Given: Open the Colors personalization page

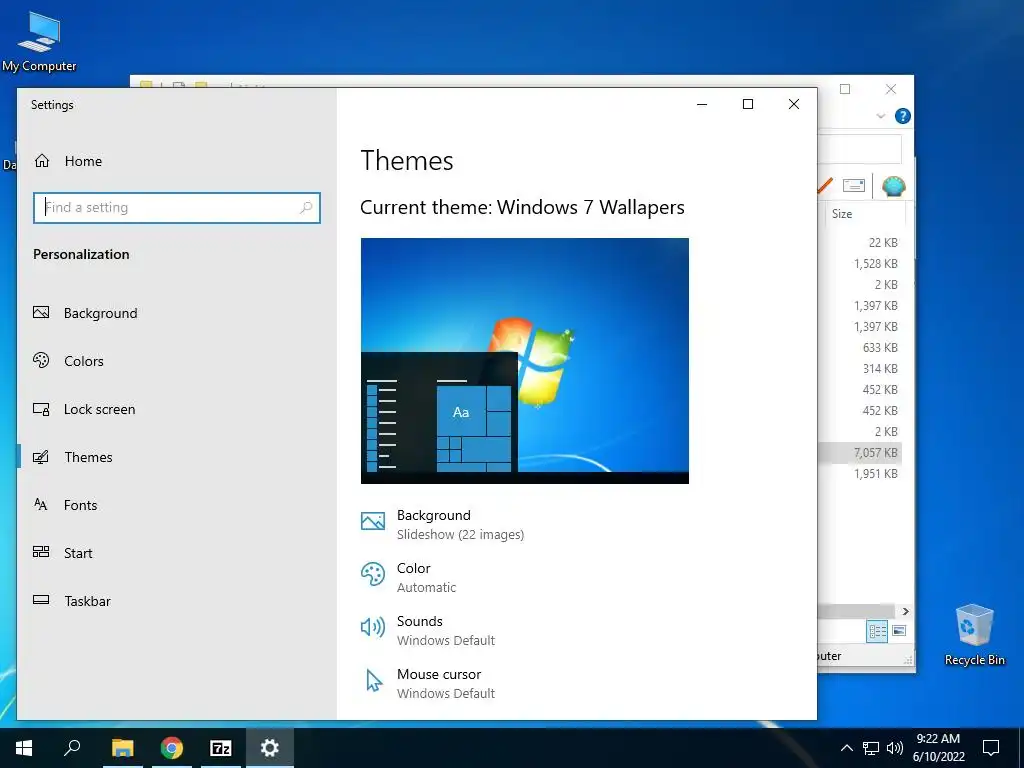Looking at the screenshot, I should 68,360.
